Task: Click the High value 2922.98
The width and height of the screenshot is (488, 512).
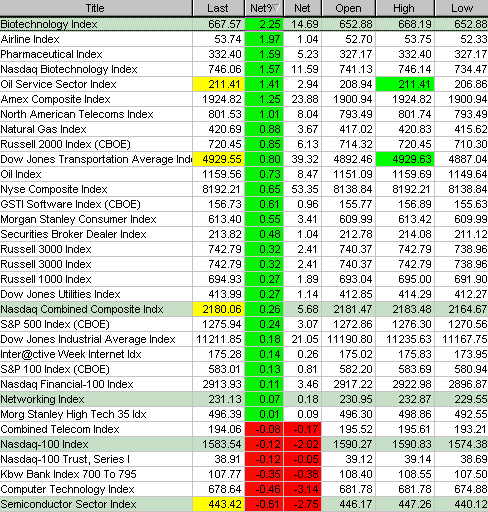Action: (x=405, y=384)
